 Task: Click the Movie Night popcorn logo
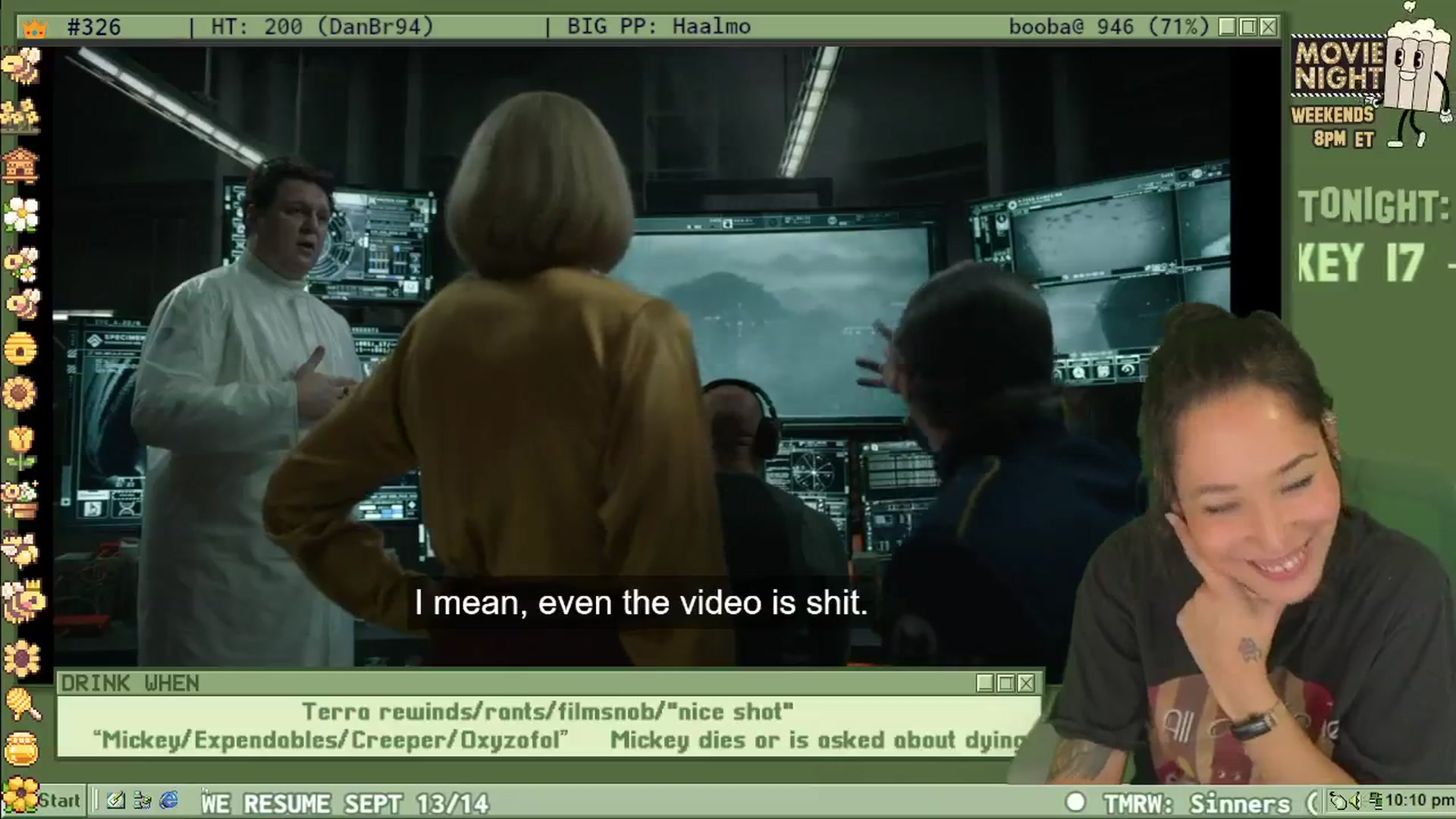point(1371,74)
